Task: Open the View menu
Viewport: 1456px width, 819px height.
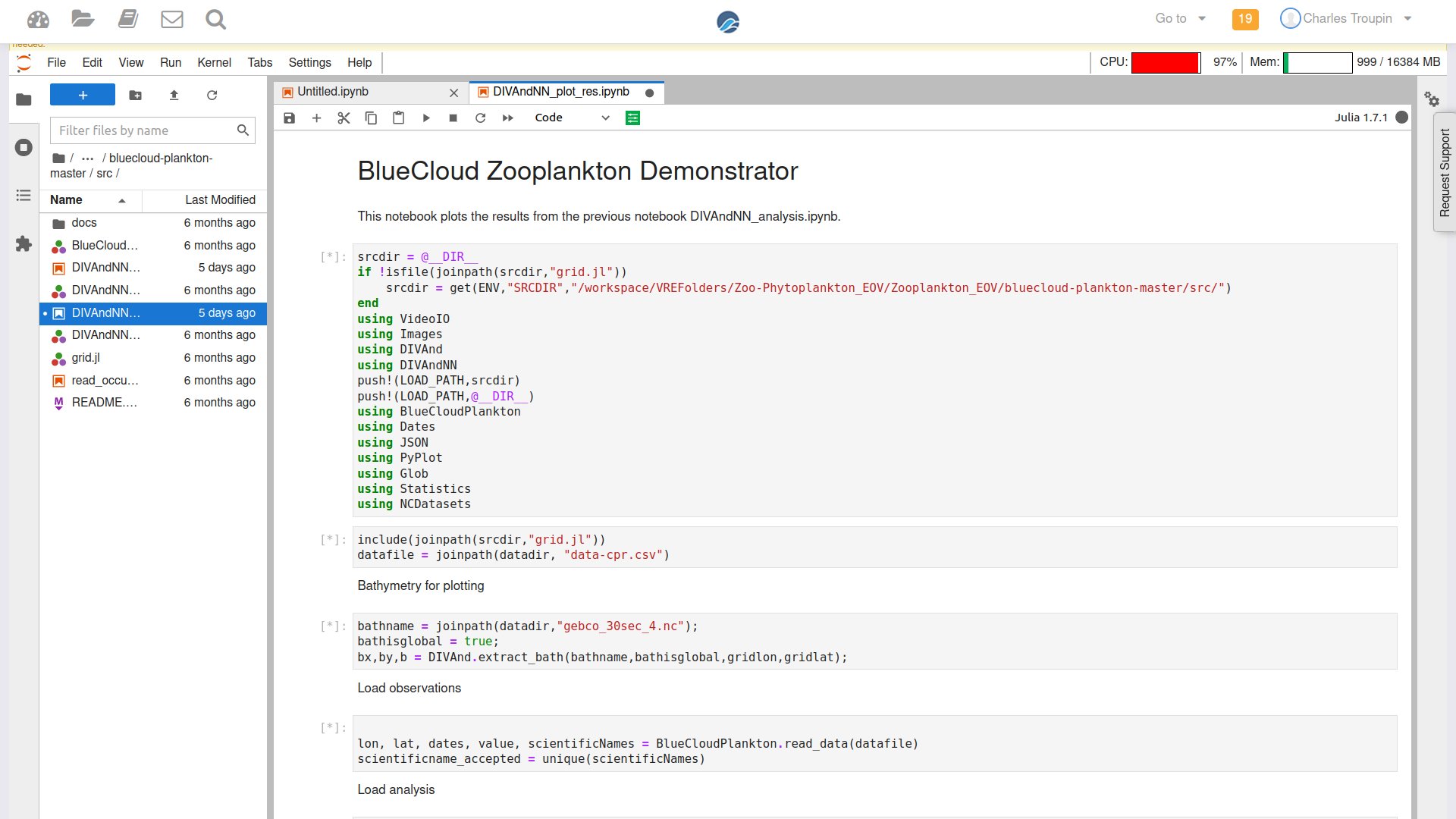Action: point(130,62)
